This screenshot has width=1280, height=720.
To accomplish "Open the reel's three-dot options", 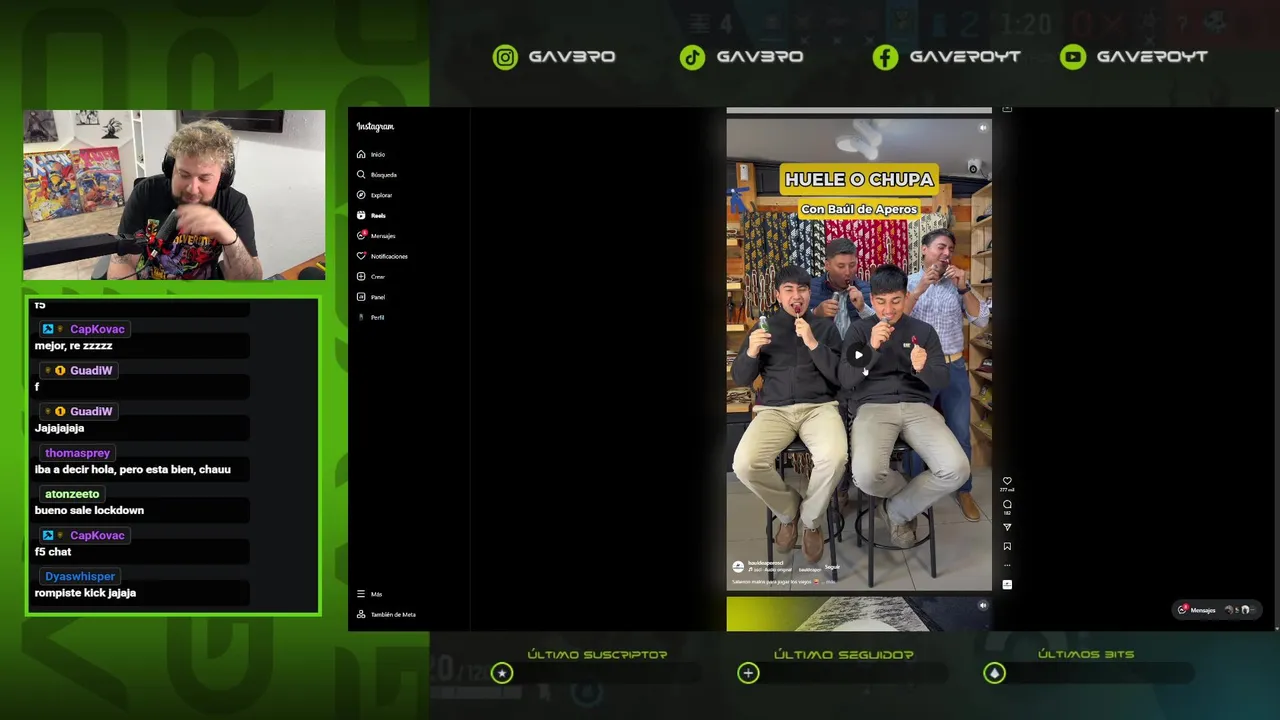I will 1007,565.
